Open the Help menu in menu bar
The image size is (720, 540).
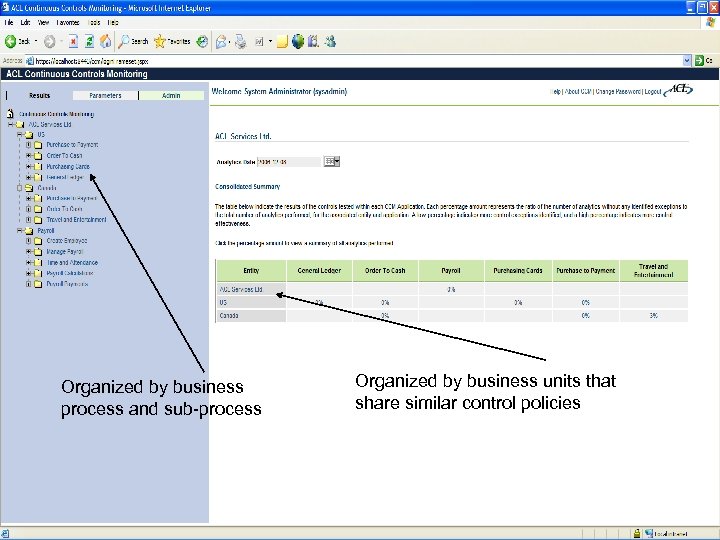click(x=112, y=22)
